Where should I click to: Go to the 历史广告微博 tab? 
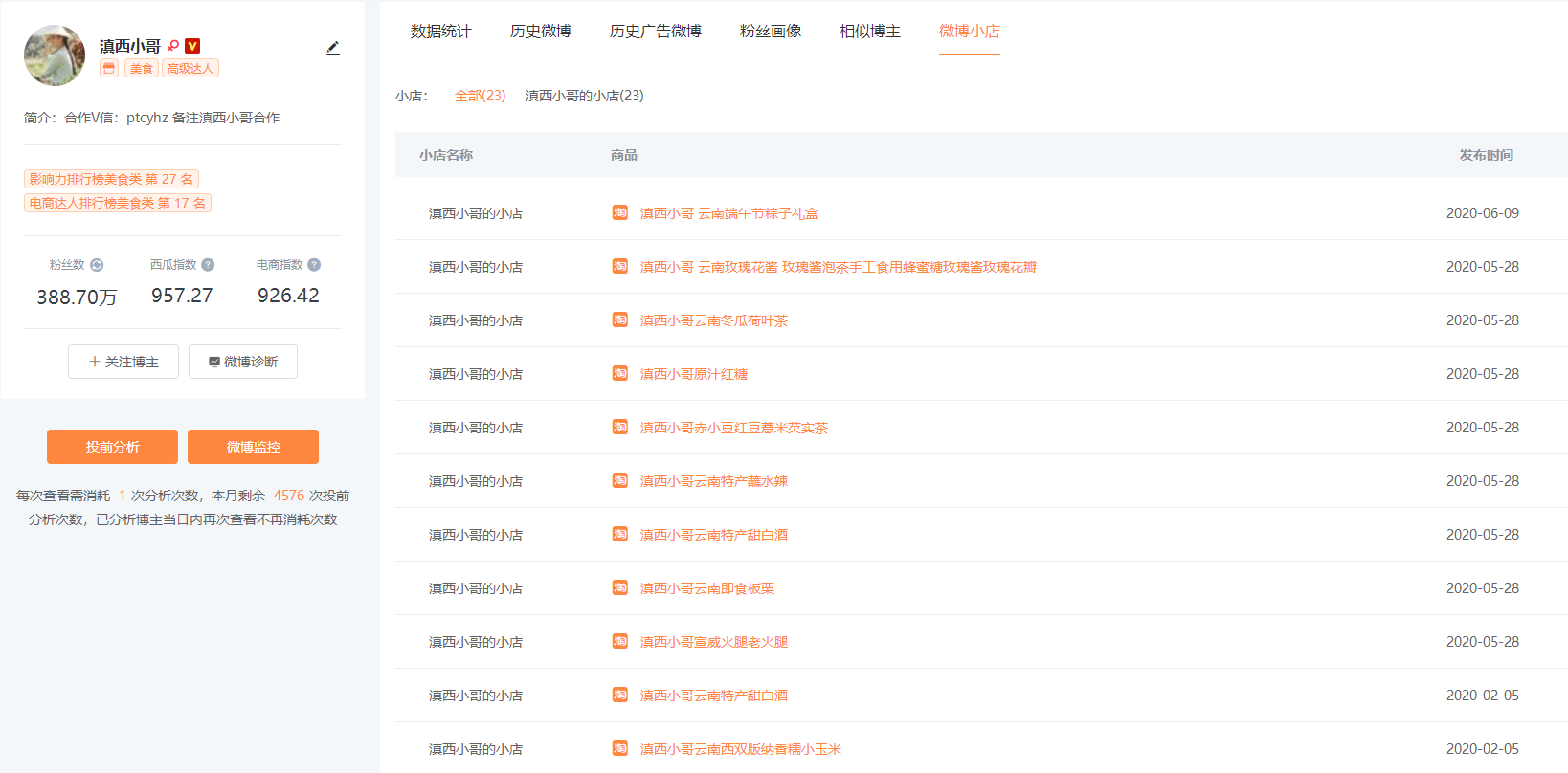[656, 32]
